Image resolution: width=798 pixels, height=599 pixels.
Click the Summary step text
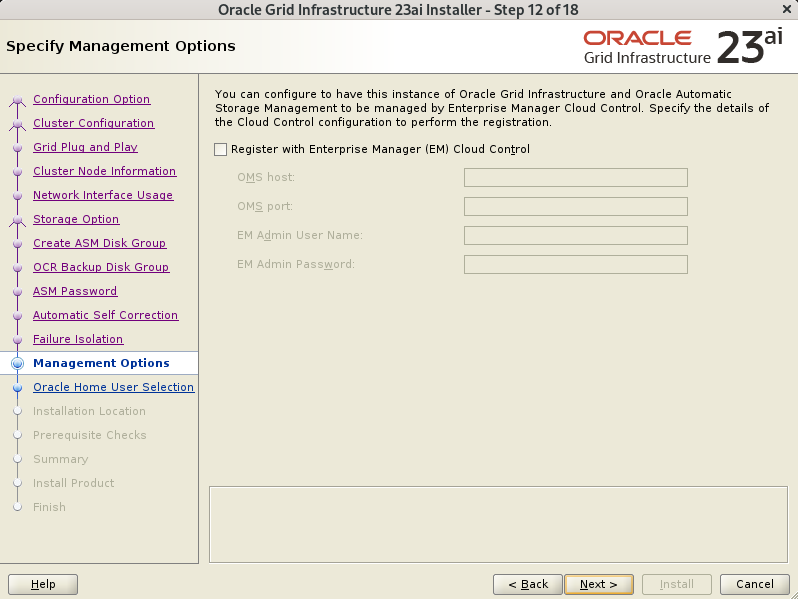(61, 459)
